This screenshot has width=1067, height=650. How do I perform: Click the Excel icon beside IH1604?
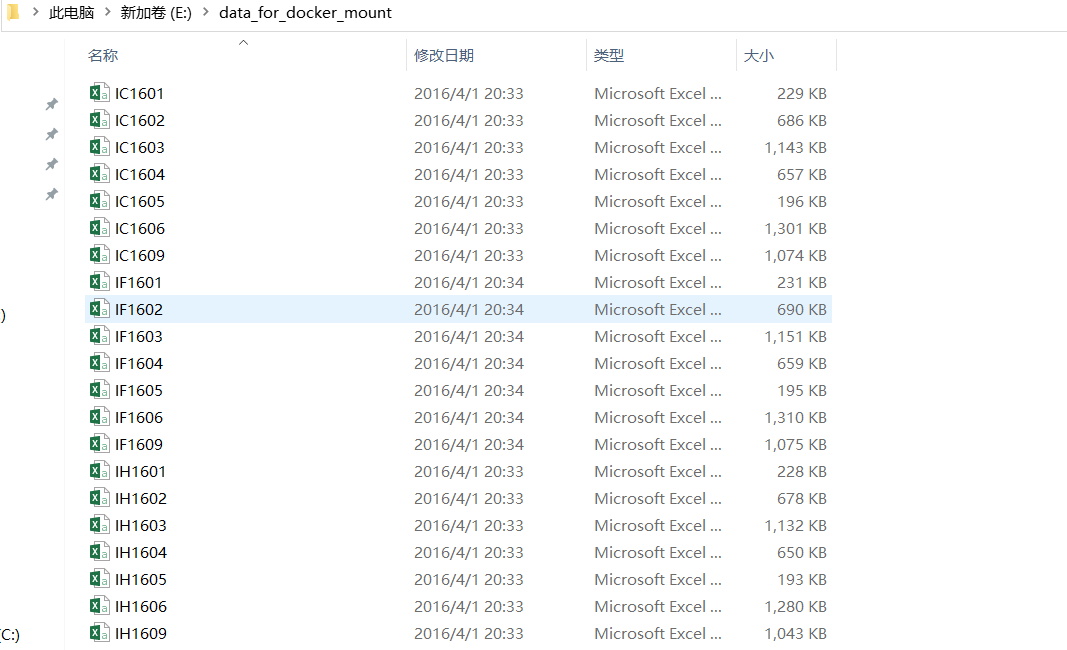[x=98, y=552]
